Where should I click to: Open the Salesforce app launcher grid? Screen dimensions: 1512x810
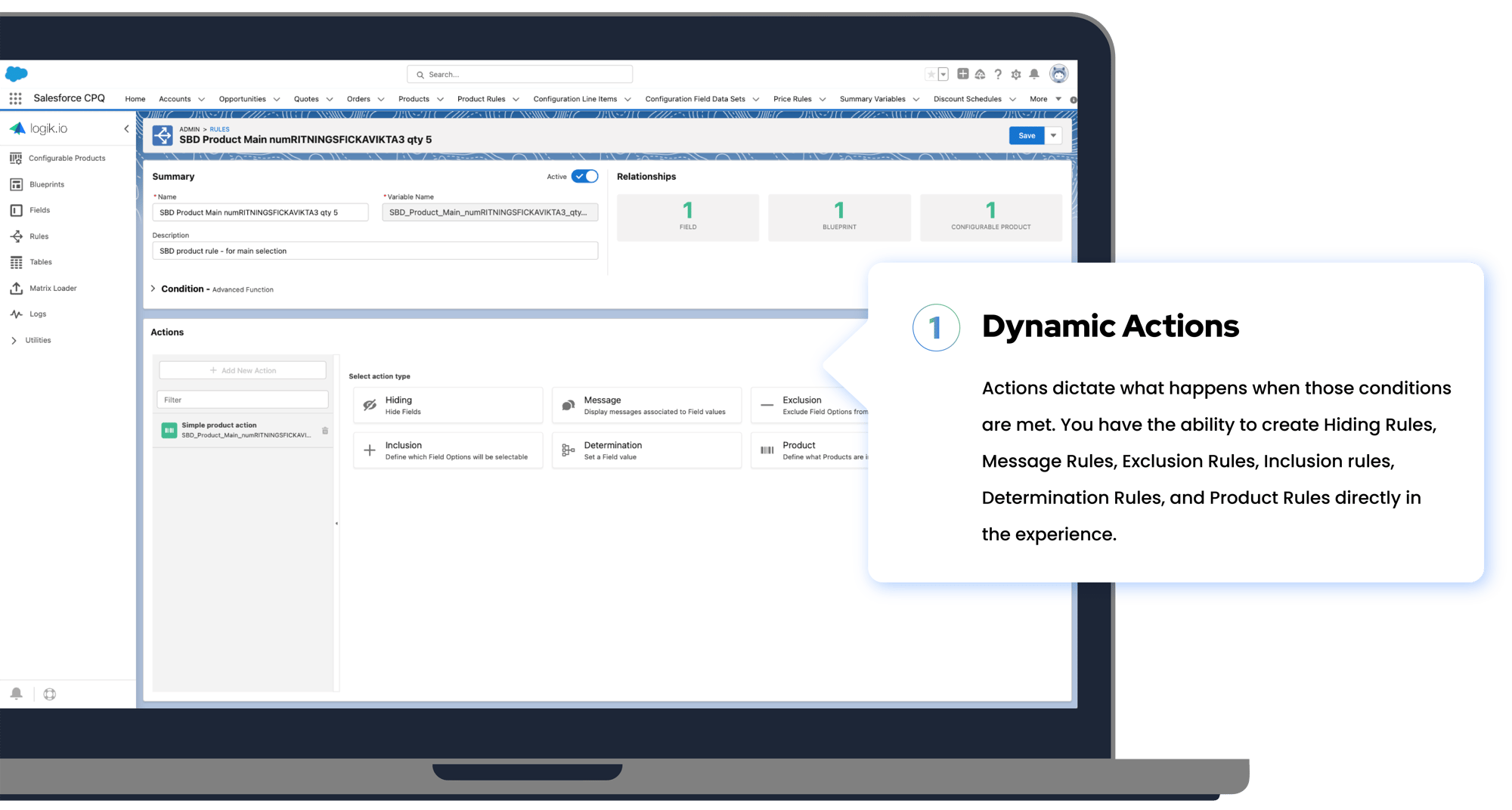(15, 98)
